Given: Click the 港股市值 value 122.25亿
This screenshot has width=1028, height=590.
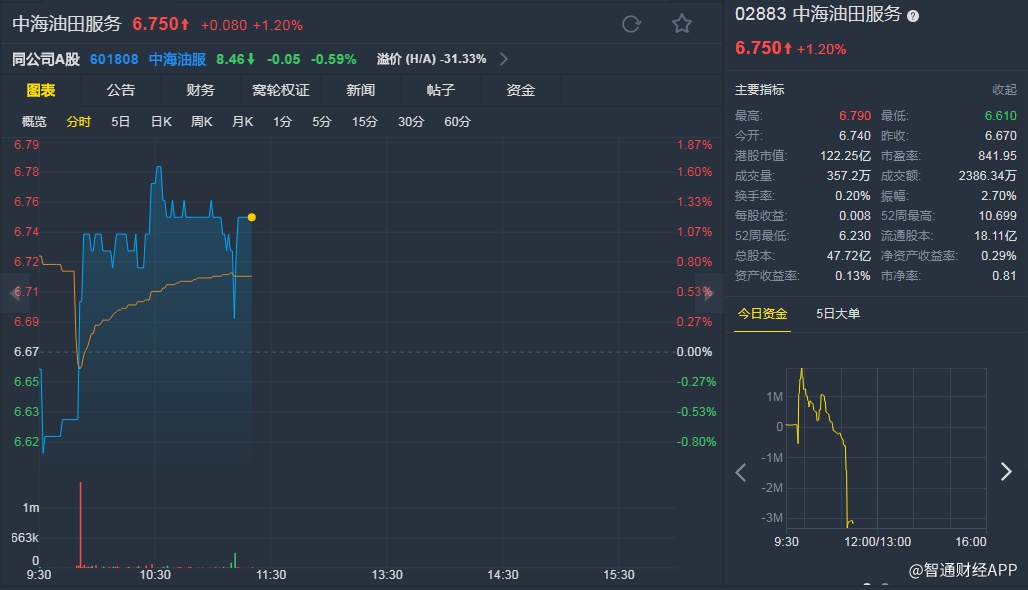Looking at the screenshot, I should [x=845, y=156].
